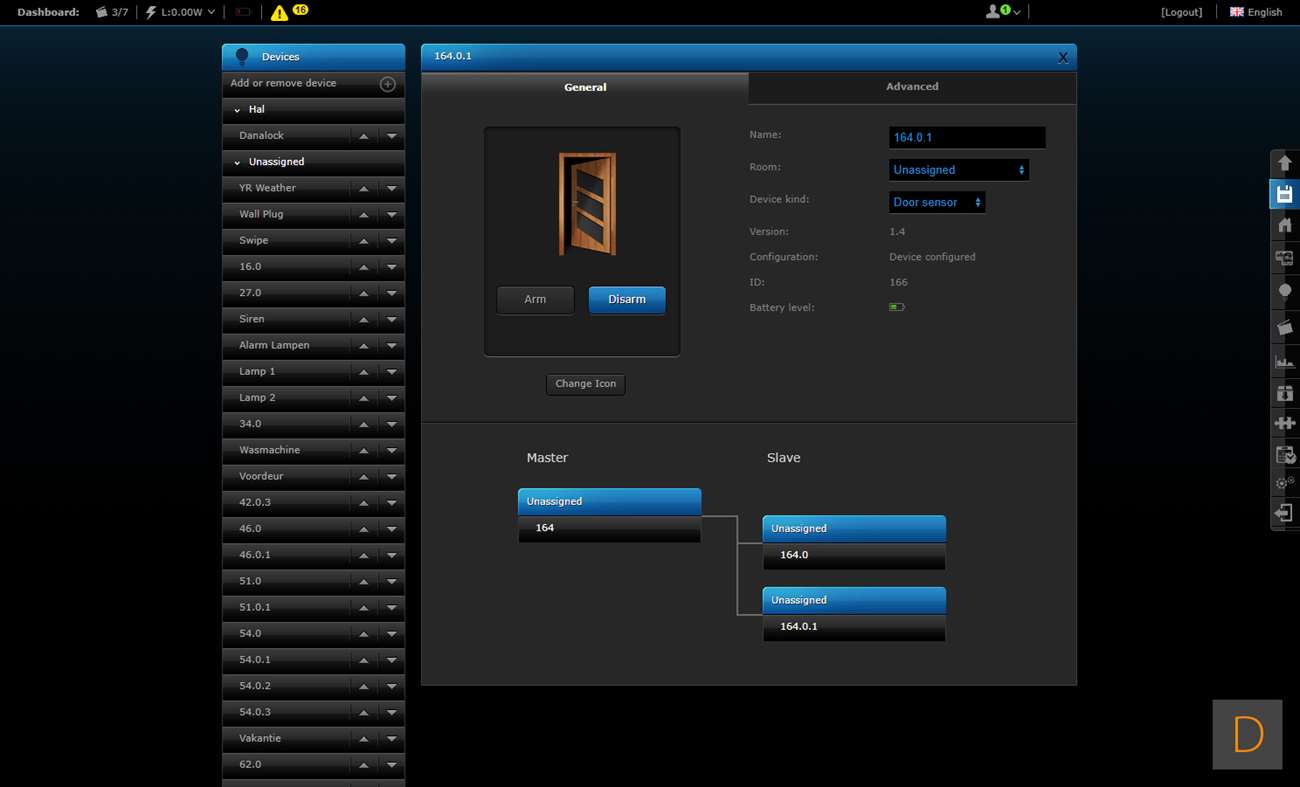The width and height of the screenshot is (1300, 787).
Task: Click the Change Icon button
Action: (x=586, y=384)
